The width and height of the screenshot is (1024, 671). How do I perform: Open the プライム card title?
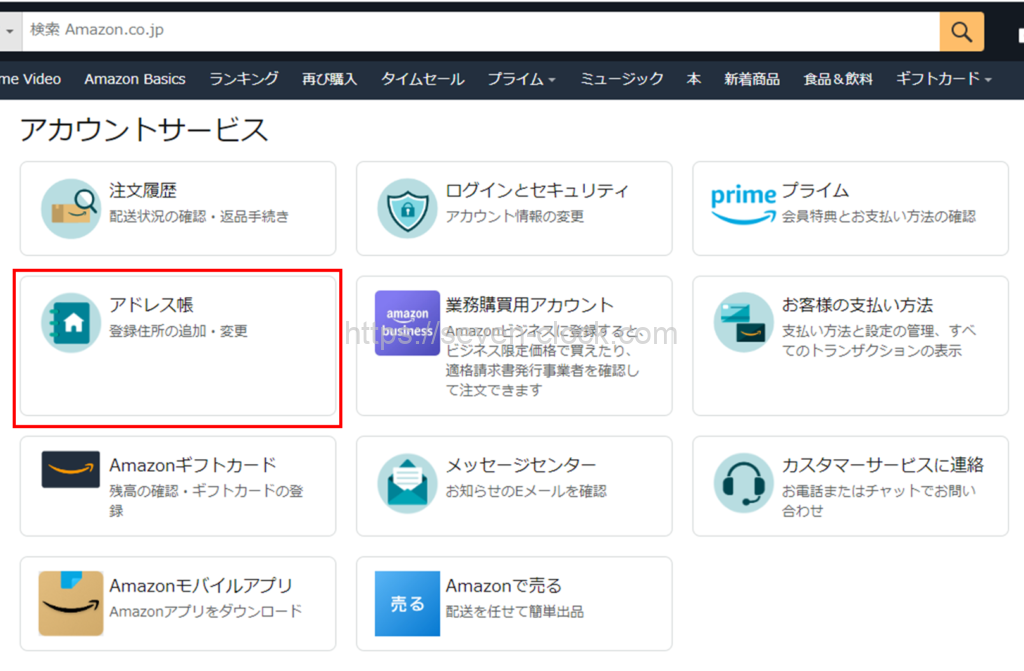click(x=815, y=191)
